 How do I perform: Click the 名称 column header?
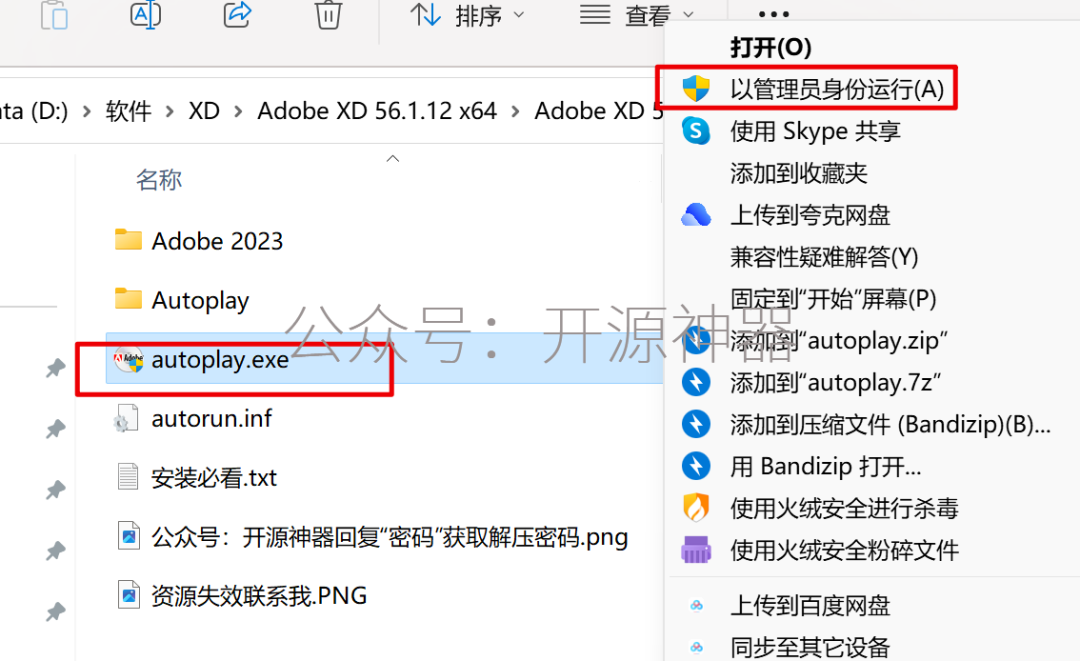[x=158, y=180]
